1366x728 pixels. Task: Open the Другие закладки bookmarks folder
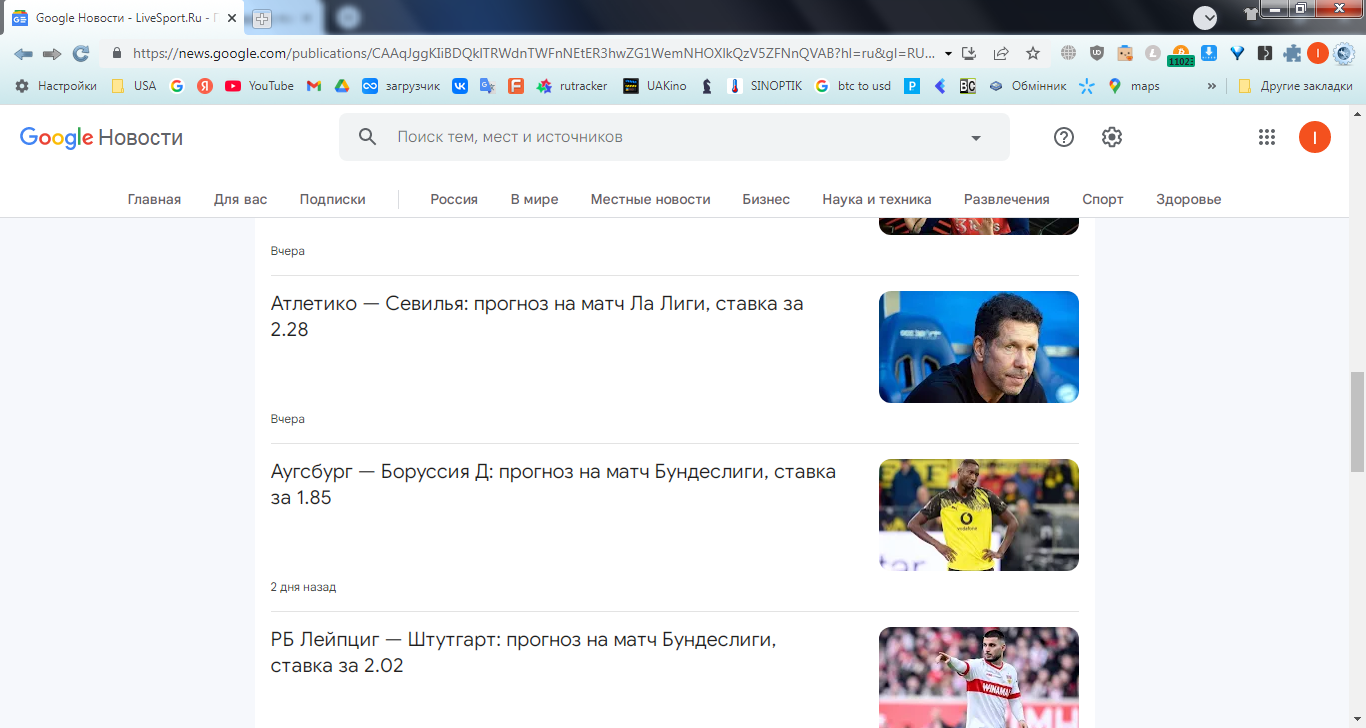click(x=1295, y=86)
